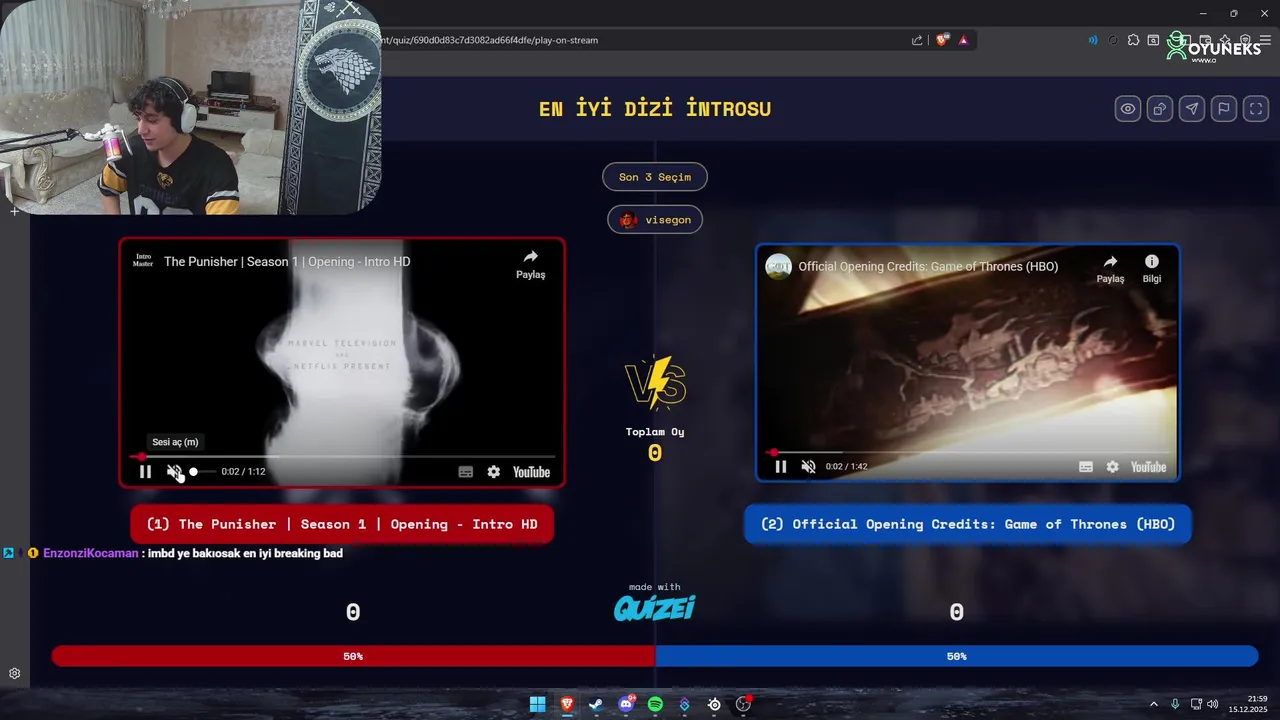Viewport: 1280px width, 720px height.
Task: Open the Brave Rewards triangle icon
Action: 963,40
